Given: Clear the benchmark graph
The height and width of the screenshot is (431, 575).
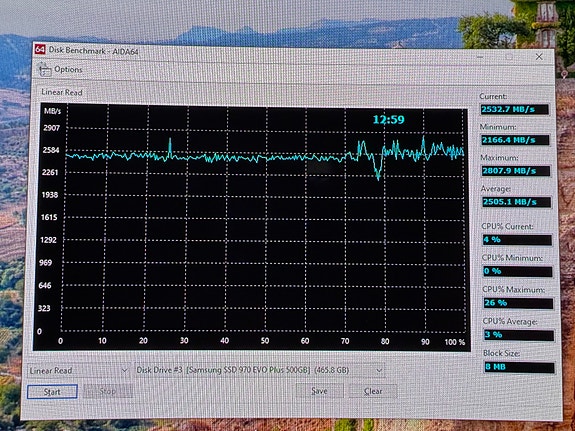Looking at the screenshot, I should [373, 391].
